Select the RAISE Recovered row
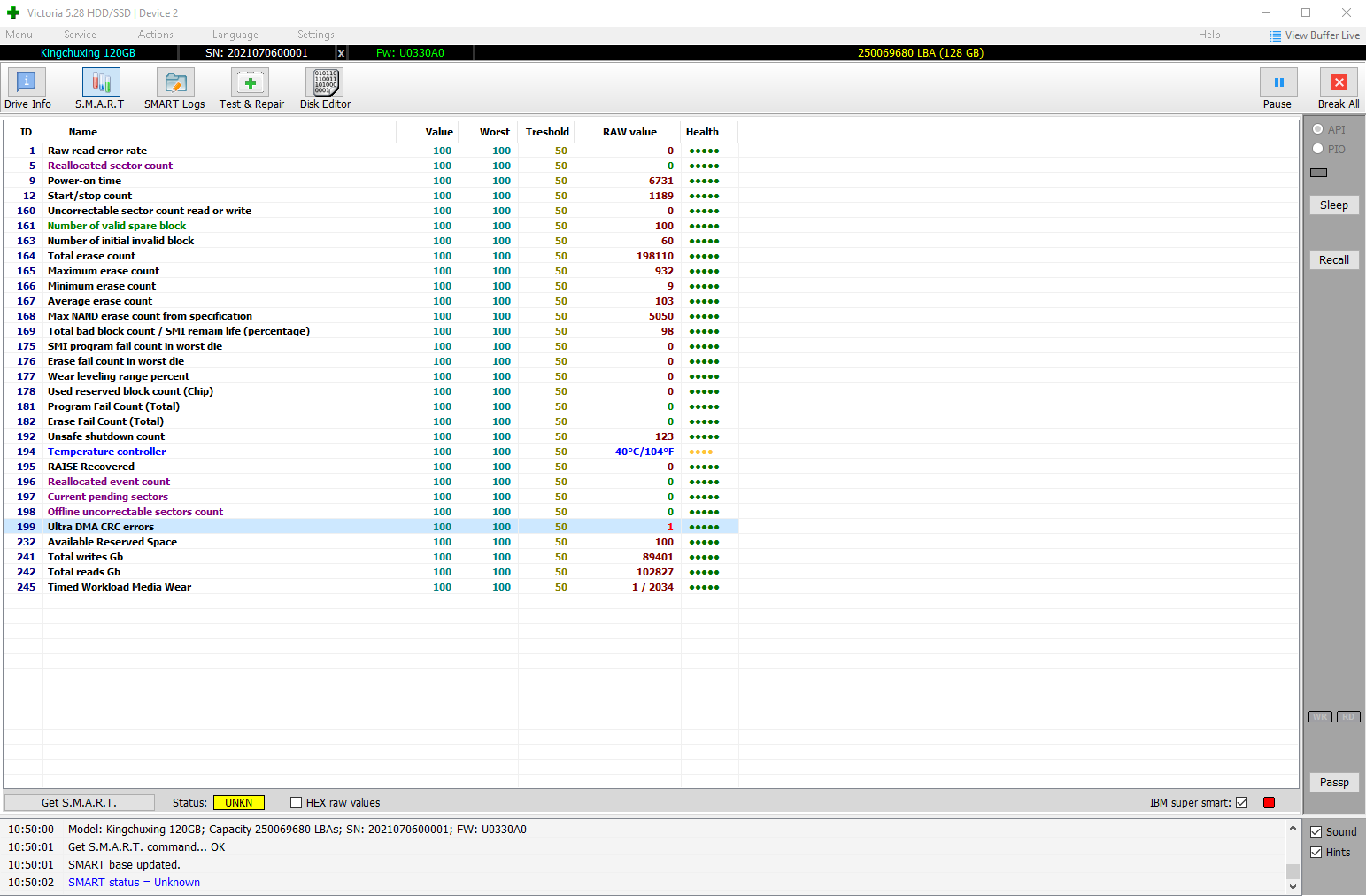Screen dimensions: 1366x896 point(371,467)
